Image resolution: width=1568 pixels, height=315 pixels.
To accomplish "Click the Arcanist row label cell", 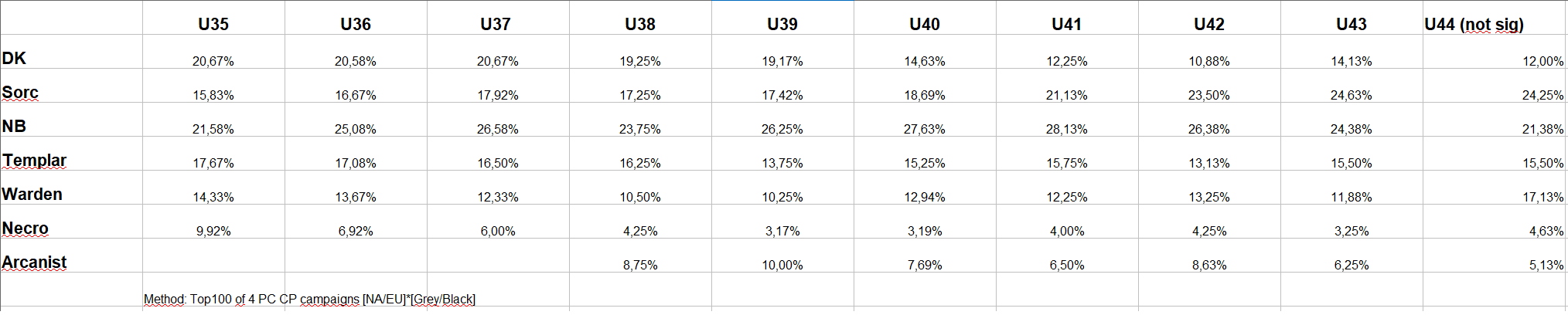I will tap(71, 256).
